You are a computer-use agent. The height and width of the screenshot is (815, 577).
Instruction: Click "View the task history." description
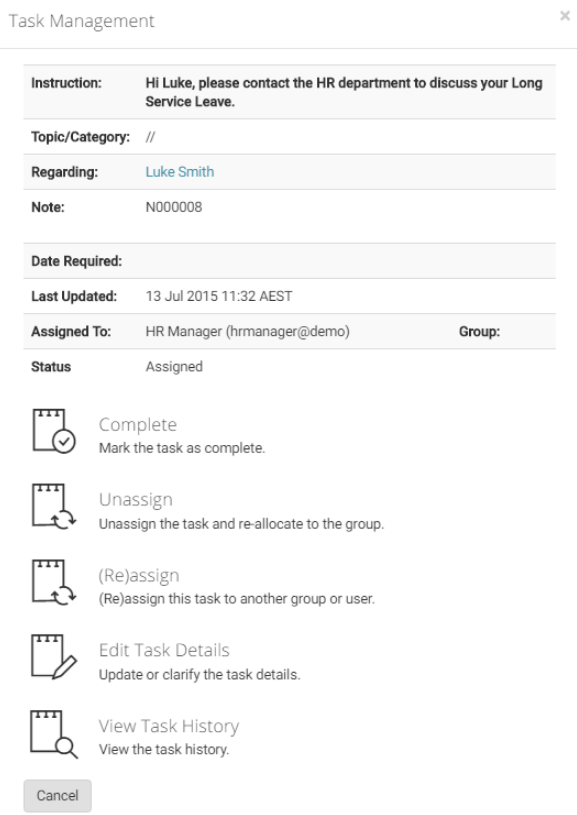[x=164, y=750]
